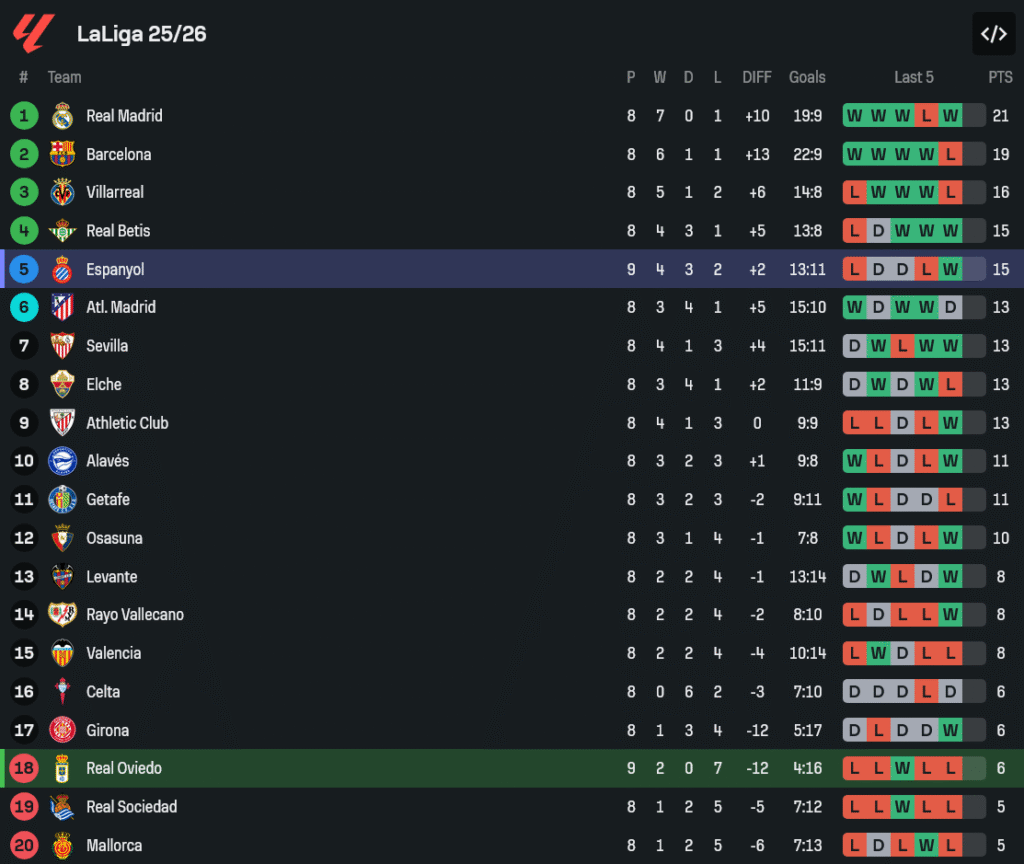This screenshot has width=1024, height=864.
Task: Click the Real Madrid club crest
Action: point(62,116)
